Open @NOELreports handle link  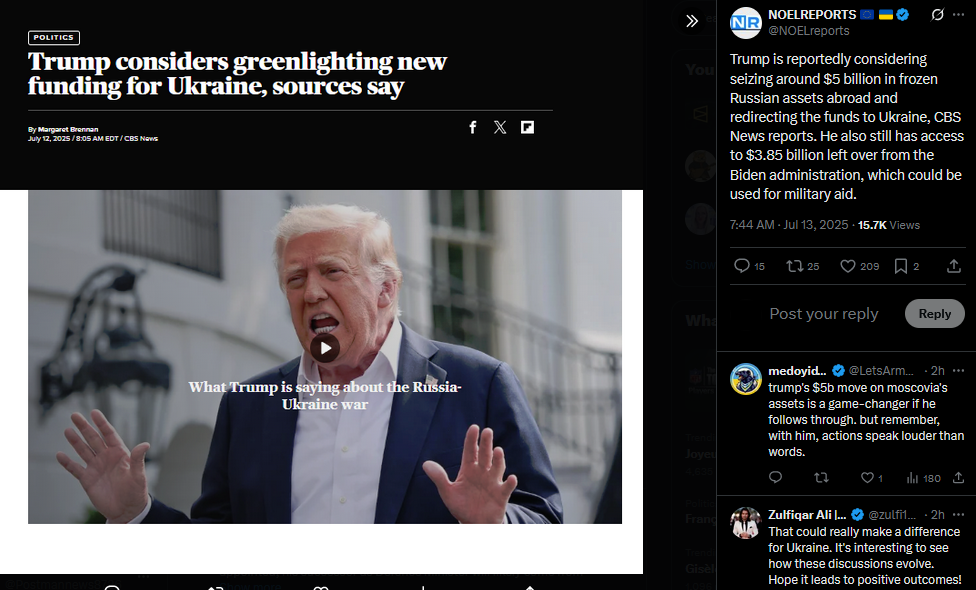click(x=808, y=30)
